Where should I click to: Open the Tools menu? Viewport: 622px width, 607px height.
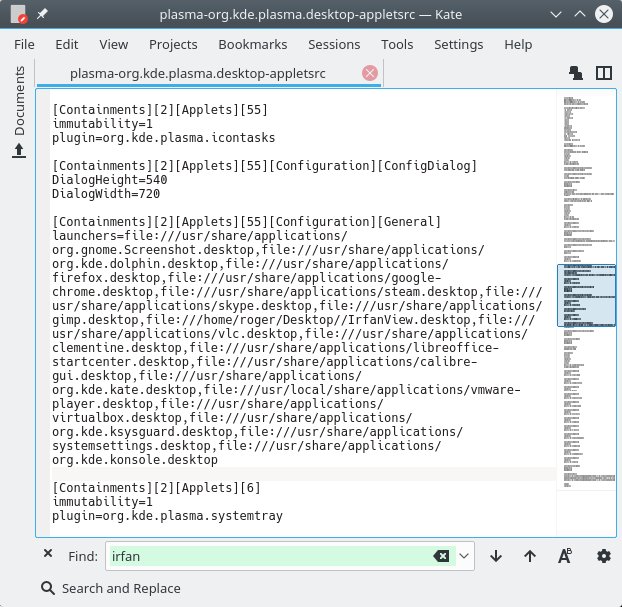[397, 44]
